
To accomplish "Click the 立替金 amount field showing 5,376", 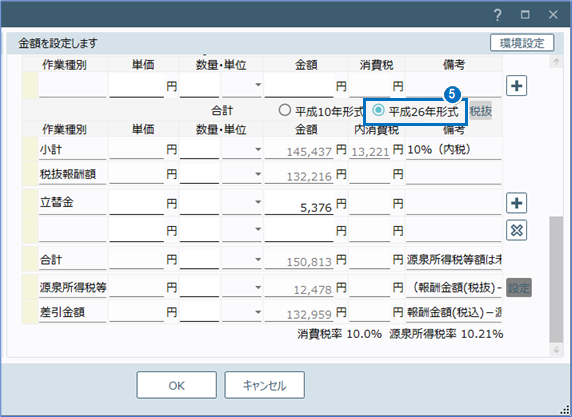I will click(299, 203).
